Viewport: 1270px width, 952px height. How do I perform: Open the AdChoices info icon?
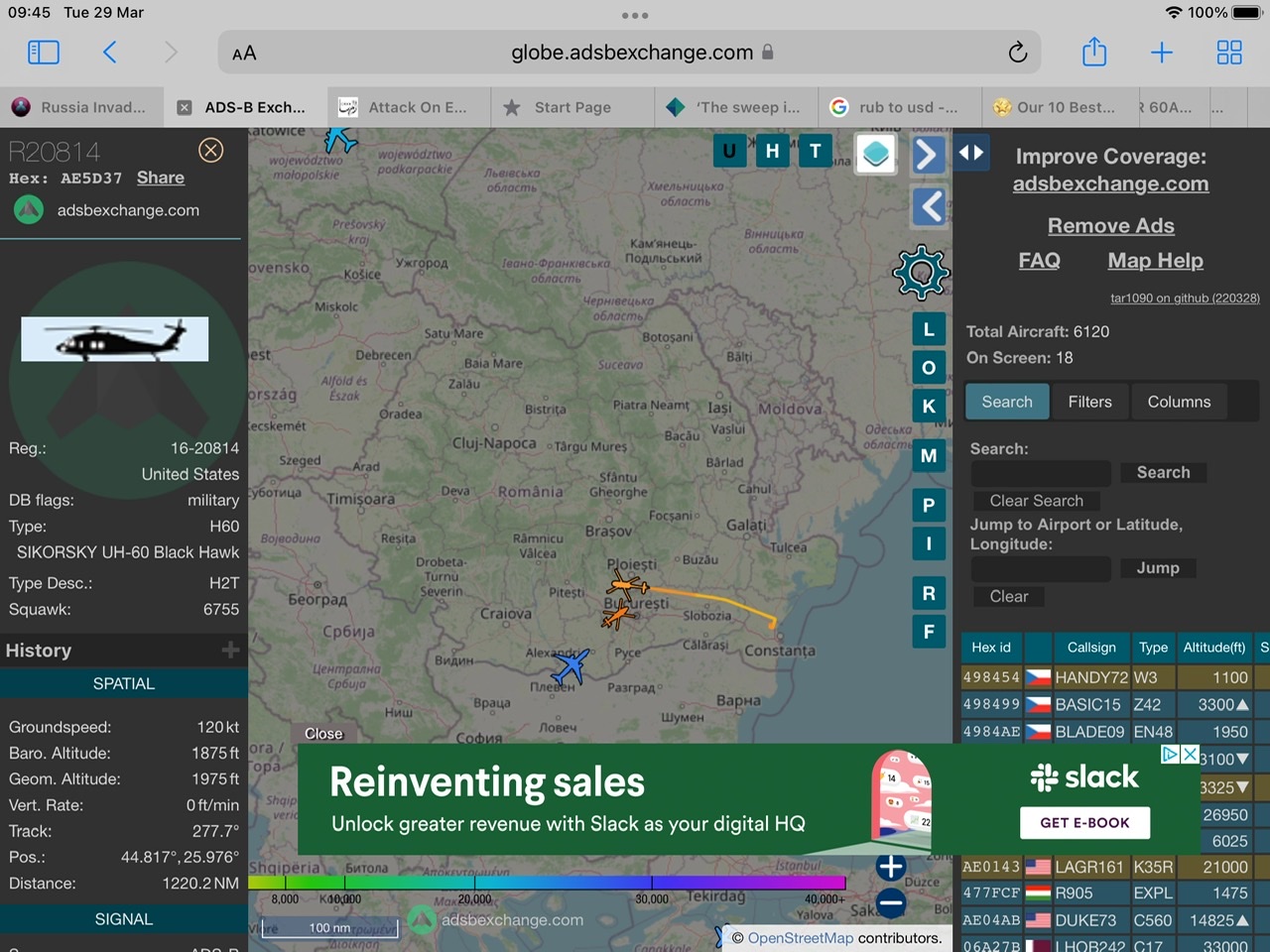(1171, 755)
